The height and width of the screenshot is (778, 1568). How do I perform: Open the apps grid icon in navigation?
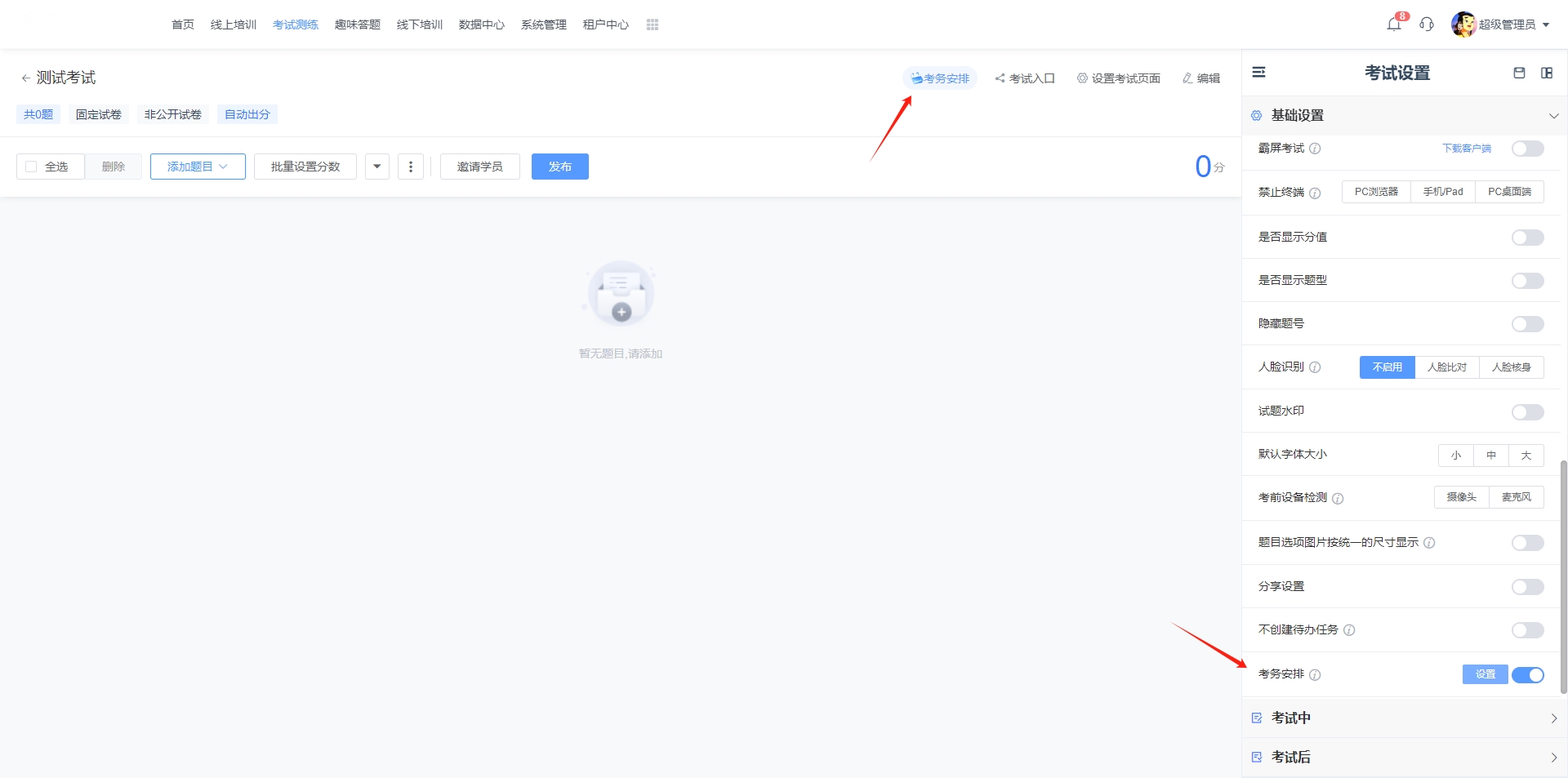652,24
